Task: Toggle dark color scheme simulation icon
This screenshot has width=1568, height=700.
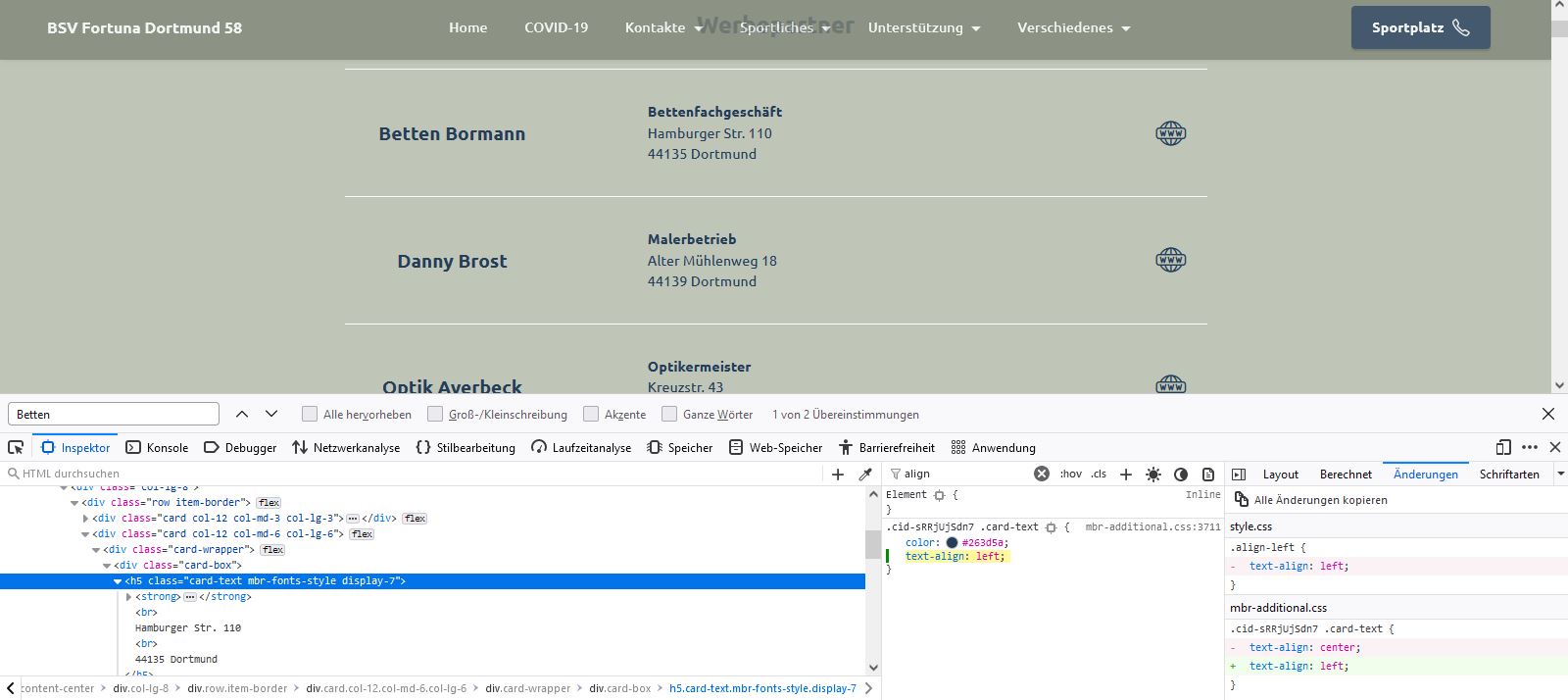Action: click(1181, 475)
